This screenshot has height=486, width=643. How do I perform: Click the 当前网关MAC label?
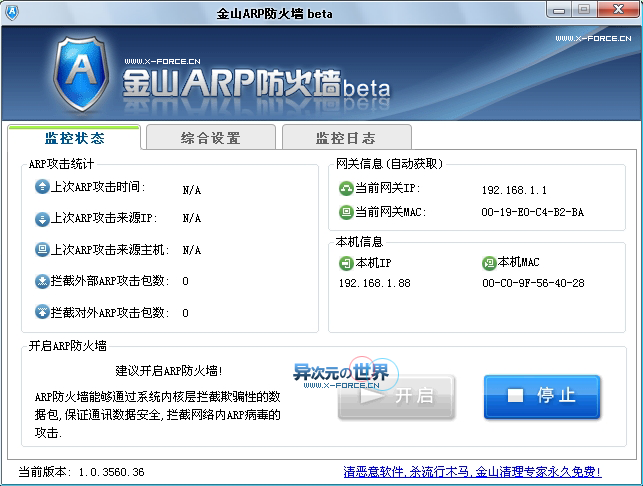(x=390, y=212)
